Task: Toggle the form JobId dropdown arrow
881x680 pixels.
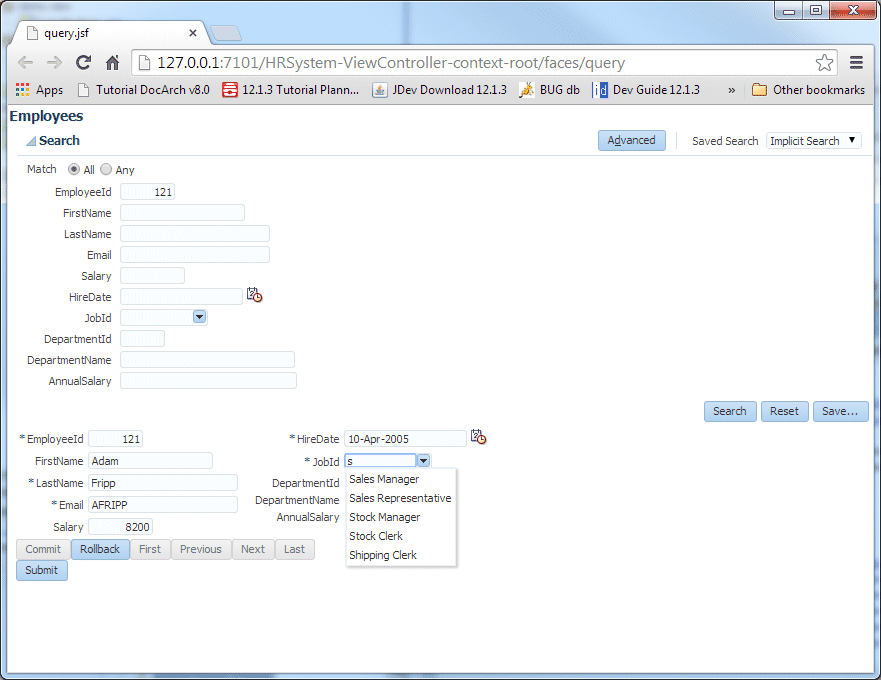Action: click(424, 461)
